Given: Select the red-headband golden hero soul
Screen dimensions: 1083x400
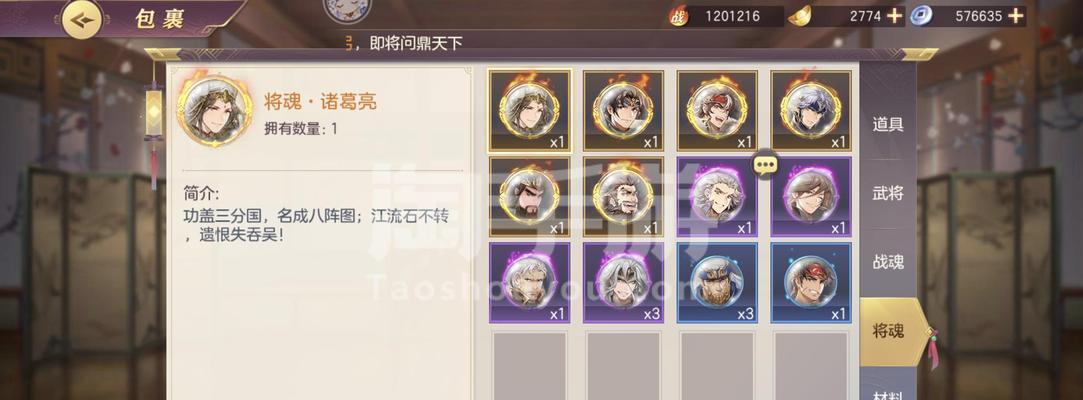Looking at the screenshot, I should click(718, 111).
